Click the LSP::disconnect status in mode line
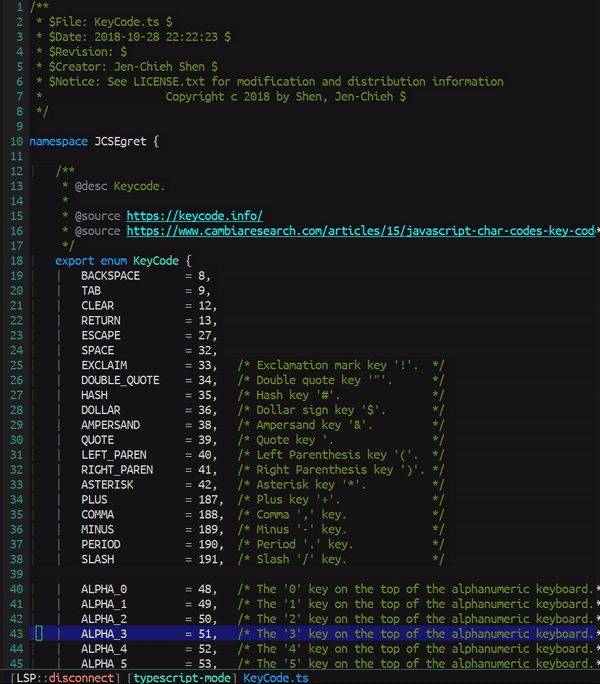 [x=65, y=678]
